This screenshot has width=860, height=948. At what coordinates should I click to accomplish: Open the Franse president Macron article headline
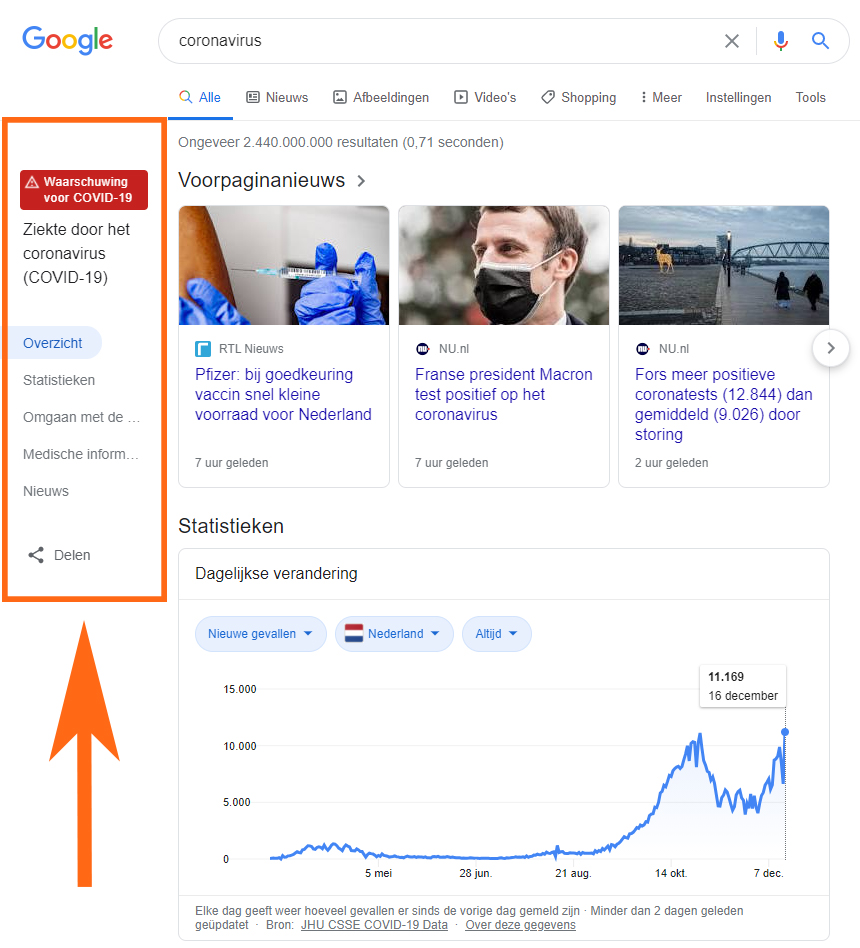[504, 394]
